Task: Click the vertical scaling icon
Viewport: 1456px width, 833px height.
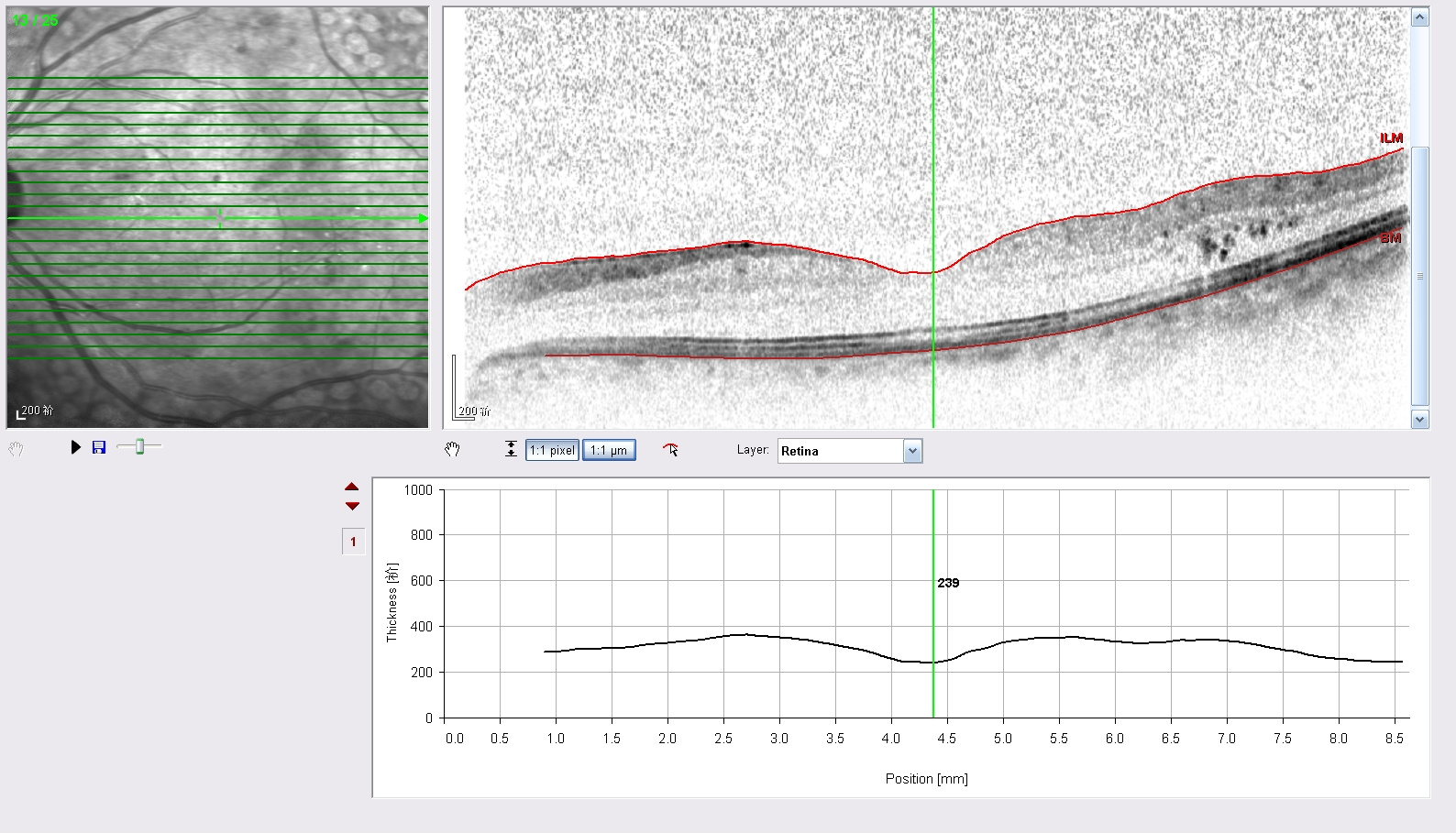Action: 511,449
